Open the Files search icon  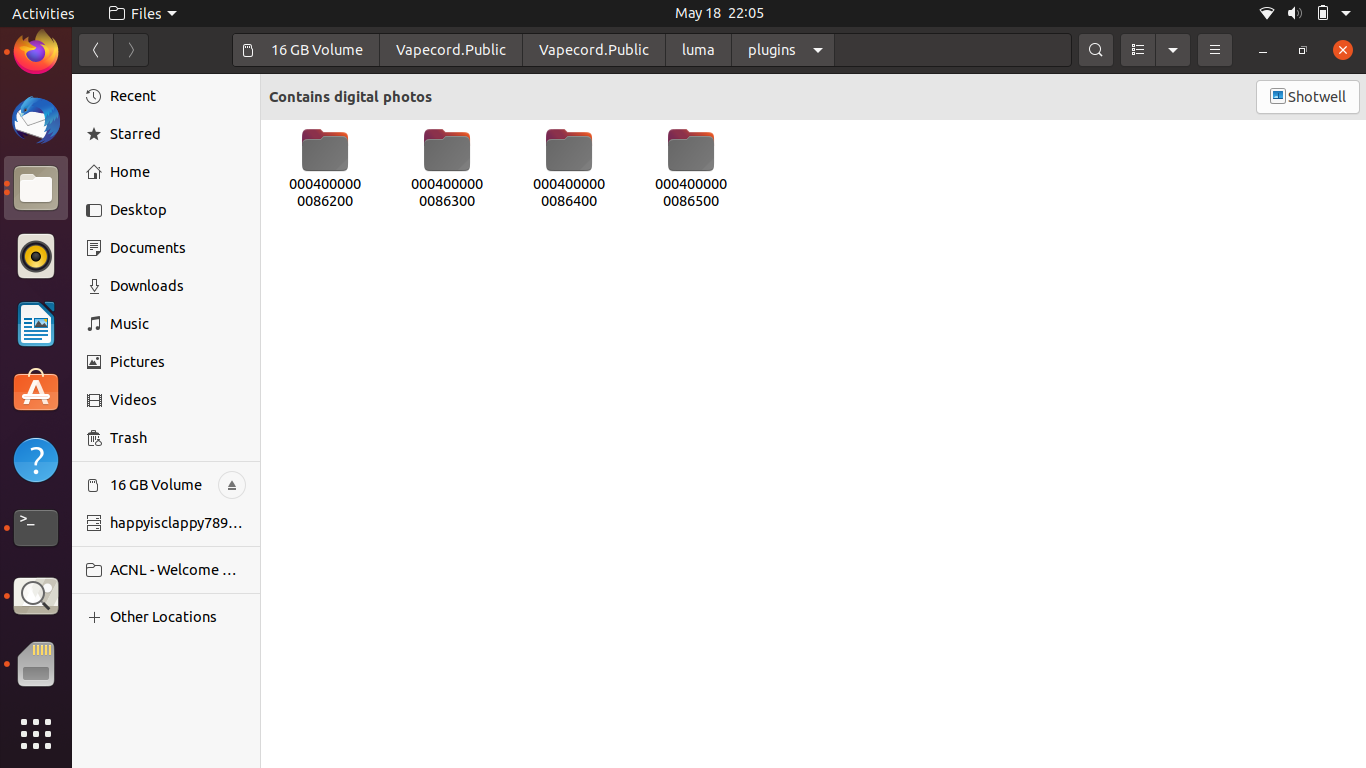(1095, 50)
